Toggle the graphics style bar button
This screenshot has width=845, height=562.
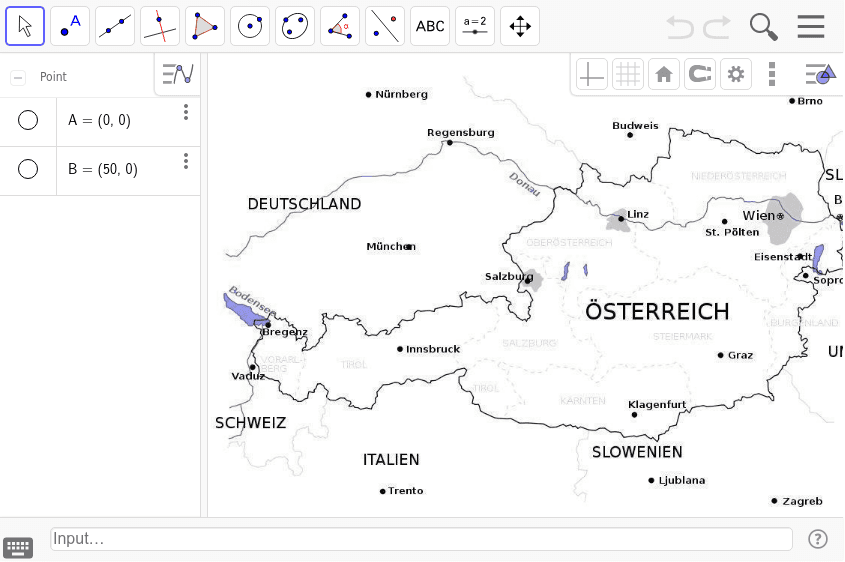click(820, 74)
